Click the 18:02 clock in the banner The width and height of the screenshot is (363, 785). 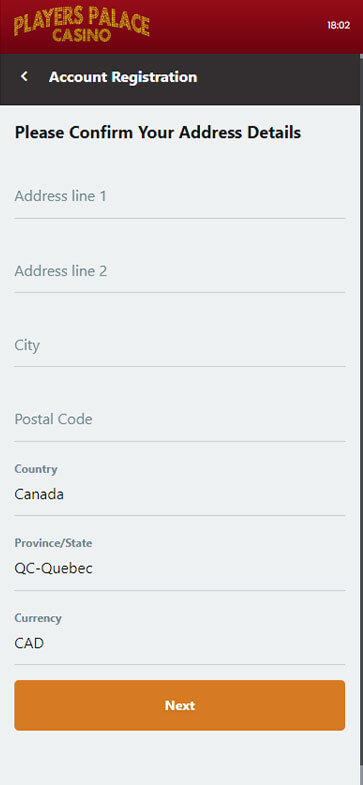[338, 25]
